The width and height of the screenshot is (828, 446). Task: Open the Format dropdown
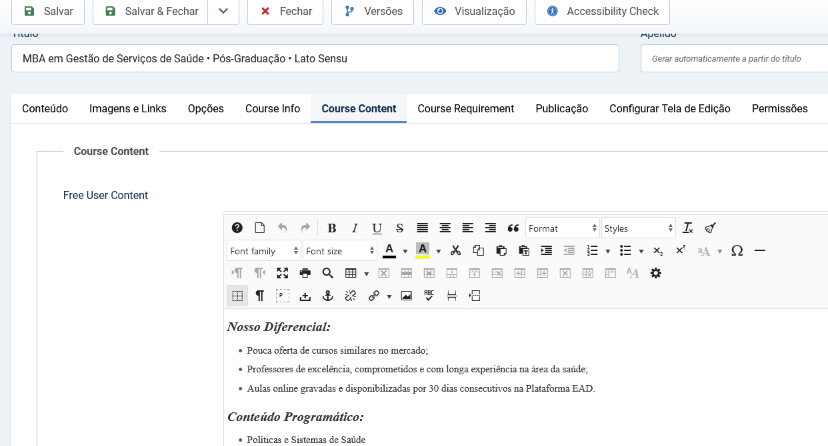pos(561,228)
